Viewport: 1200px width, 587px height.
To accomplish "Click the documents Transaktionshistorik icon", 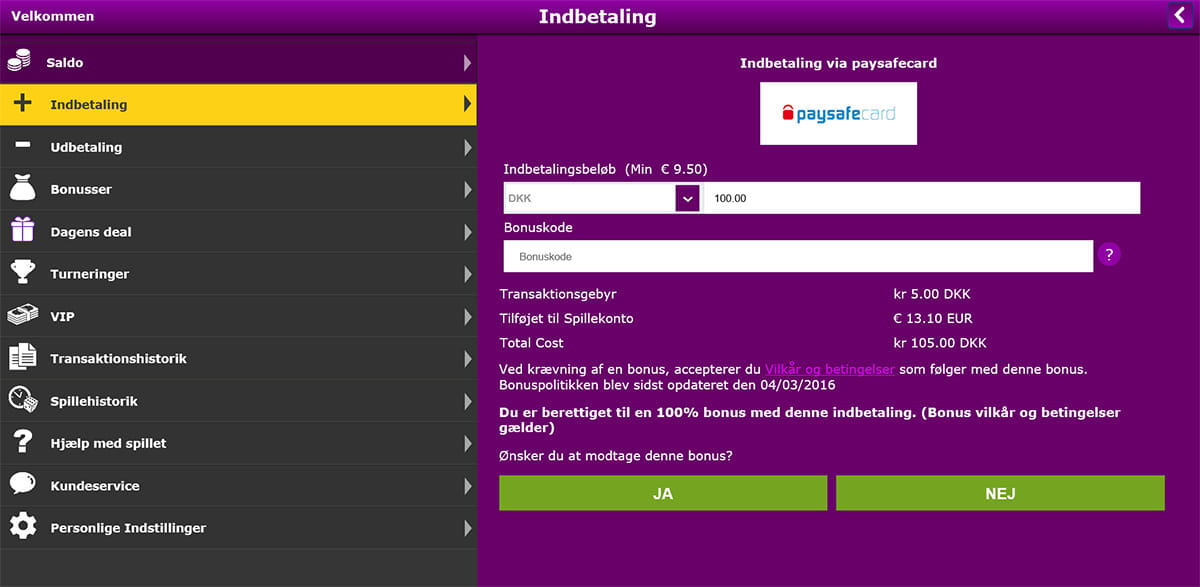I will tap(22, 358).
